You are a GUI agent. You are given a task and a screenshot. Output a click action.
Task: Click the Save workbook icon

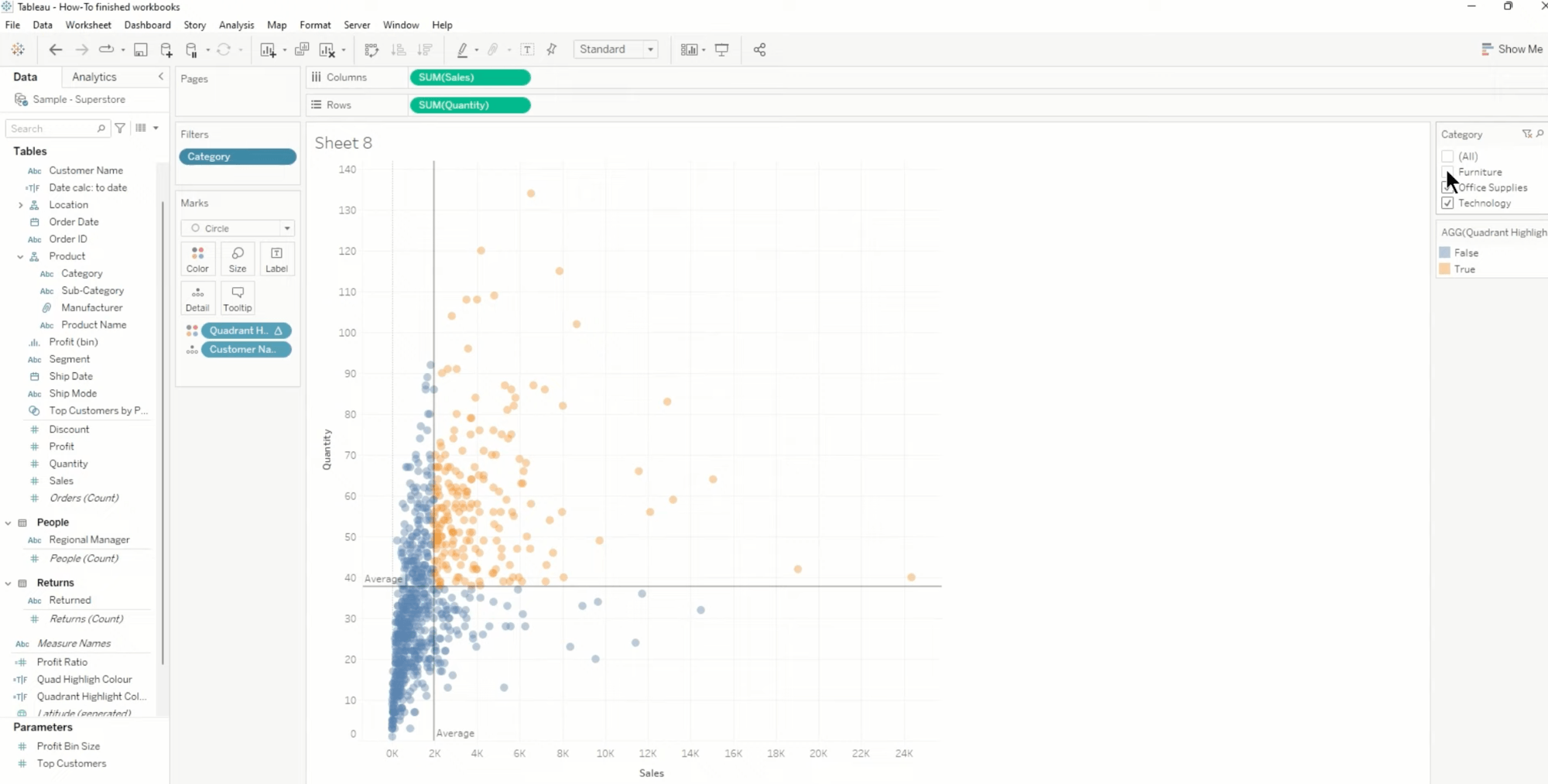(x=140, y=50)
